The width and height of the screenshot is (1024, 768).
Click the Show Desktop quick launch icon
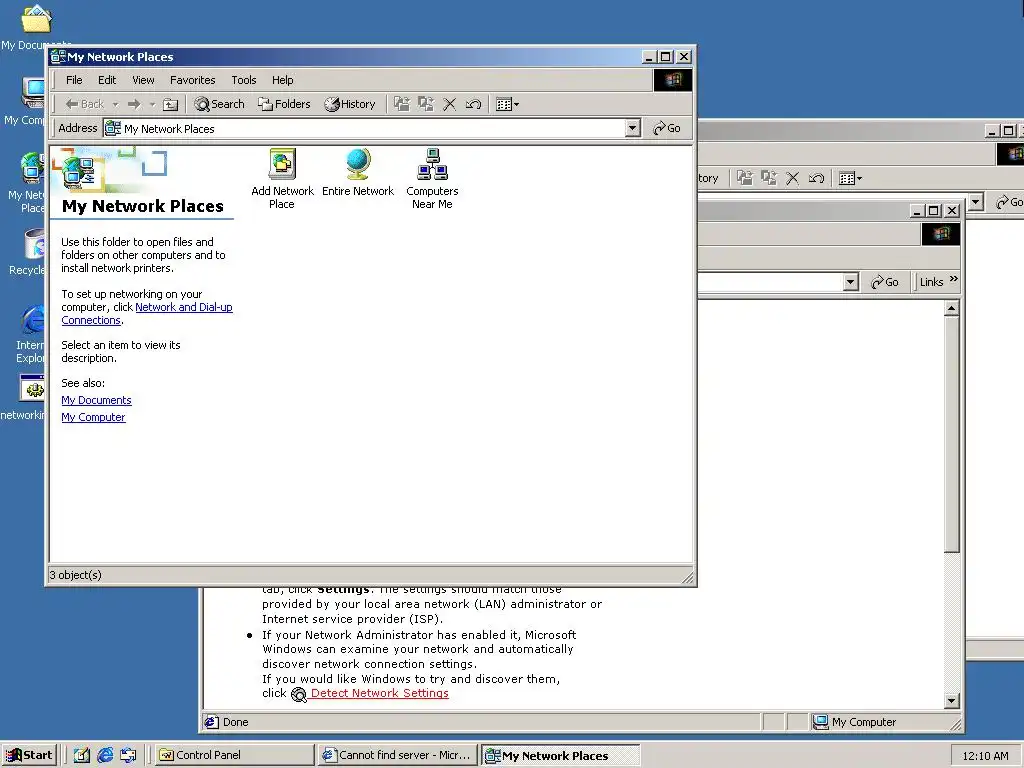82,755
